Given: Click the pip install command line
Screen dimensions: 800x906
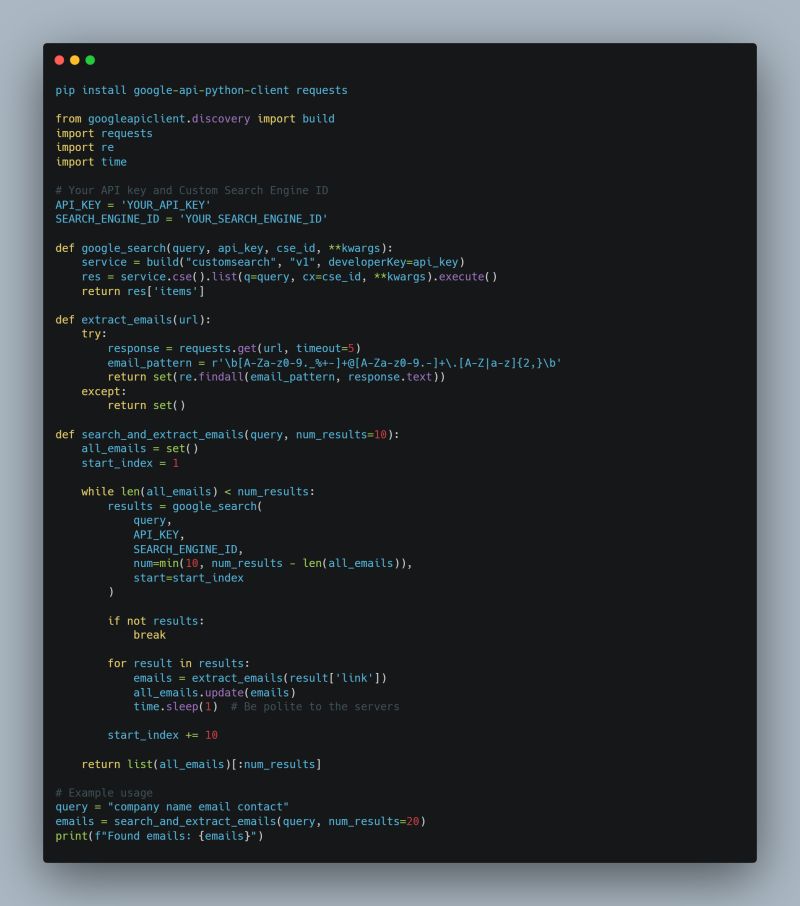Looking at the screenshot, I should [202, 90].
